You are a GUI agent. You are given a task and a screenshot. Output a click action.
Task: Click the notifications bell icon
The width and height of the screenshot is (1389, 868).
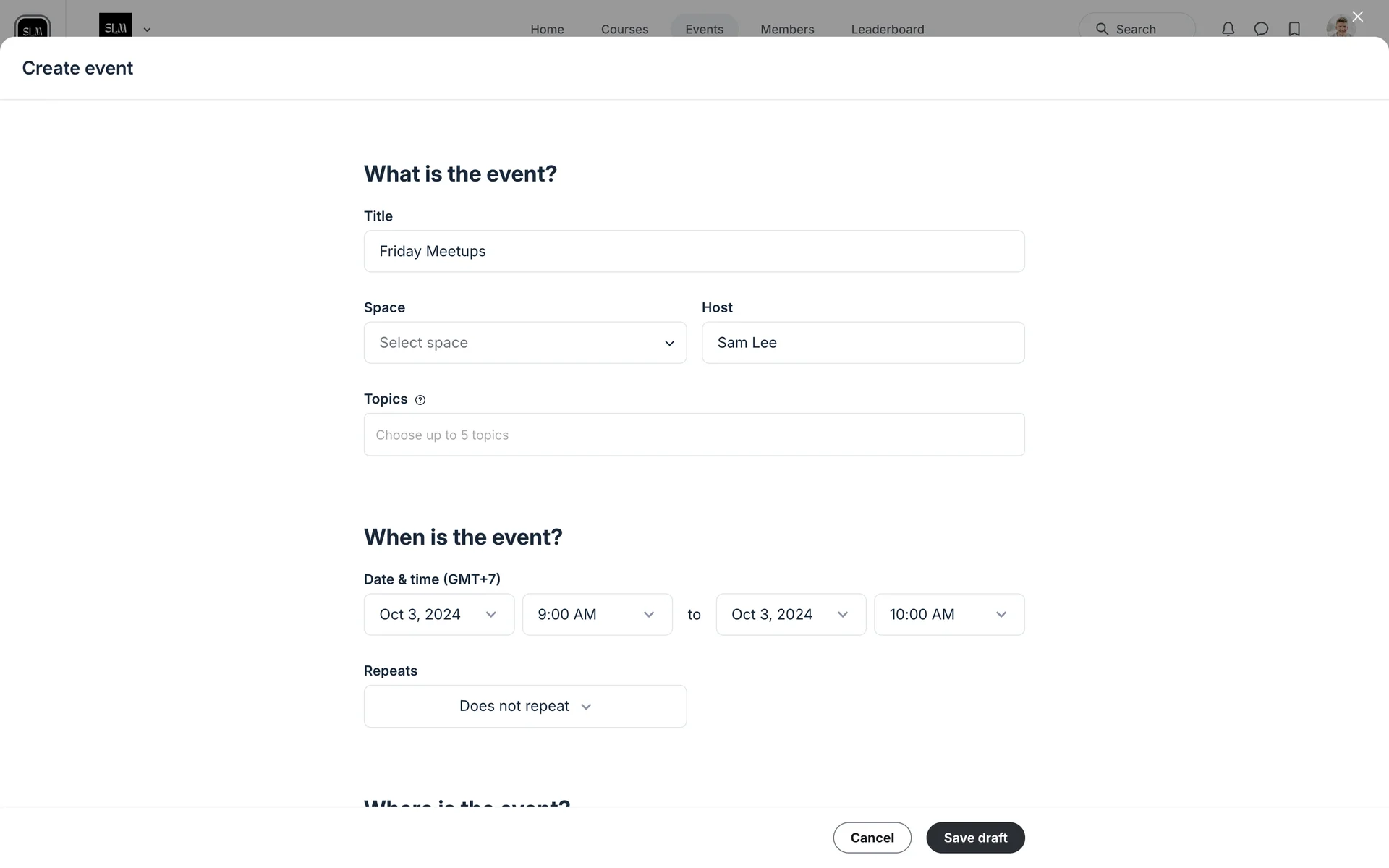[1228, 29]
